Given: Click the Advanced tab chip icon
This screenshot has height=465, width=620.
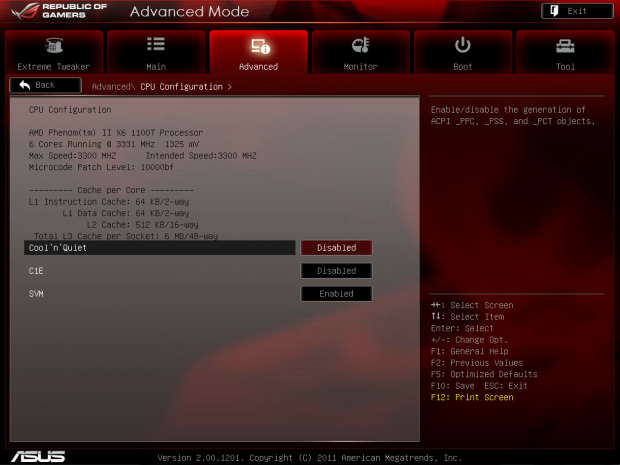Looking at the screenshot, I should [x=258, y=46].
